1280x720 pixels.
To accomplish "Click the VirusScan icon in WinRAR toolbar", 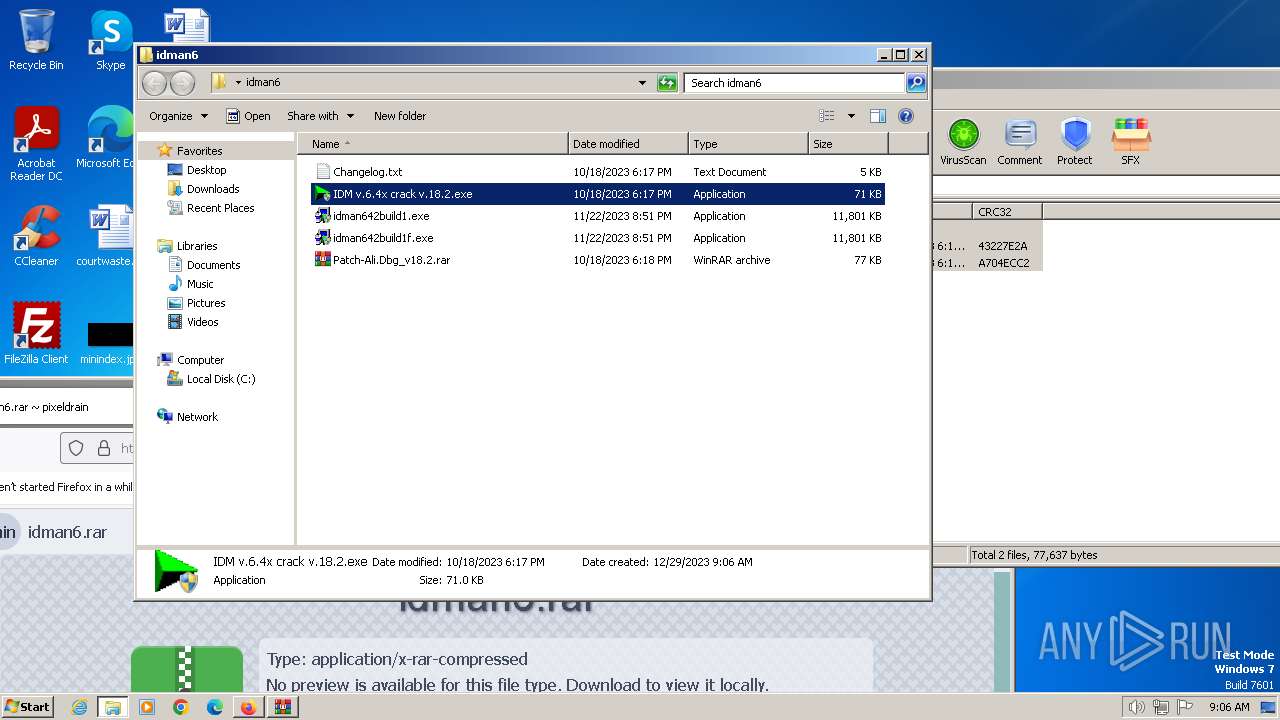I will 963,142.
